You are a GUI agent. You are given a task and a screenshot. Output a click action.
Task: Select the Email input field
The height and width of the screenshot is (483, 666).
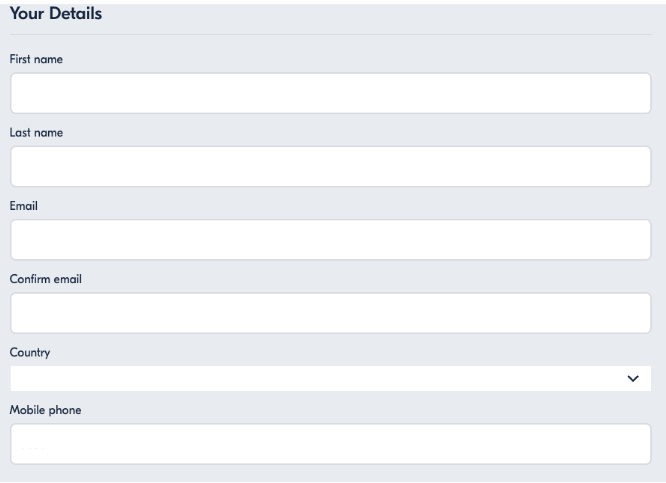330,240
